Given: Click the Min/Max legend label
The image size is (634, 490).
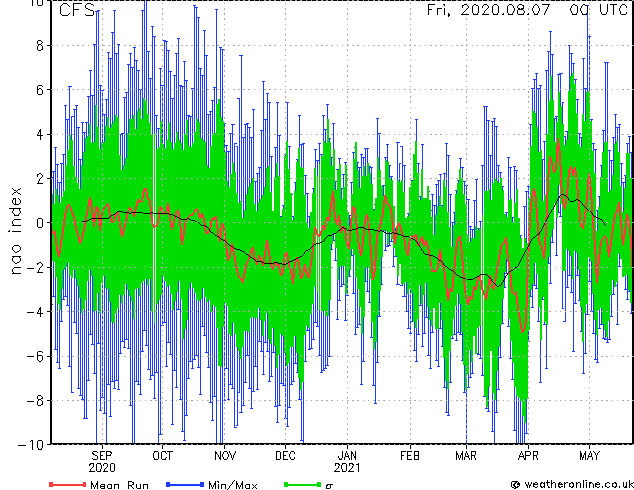Looking at the screenshot, I should tap(233, 485).
